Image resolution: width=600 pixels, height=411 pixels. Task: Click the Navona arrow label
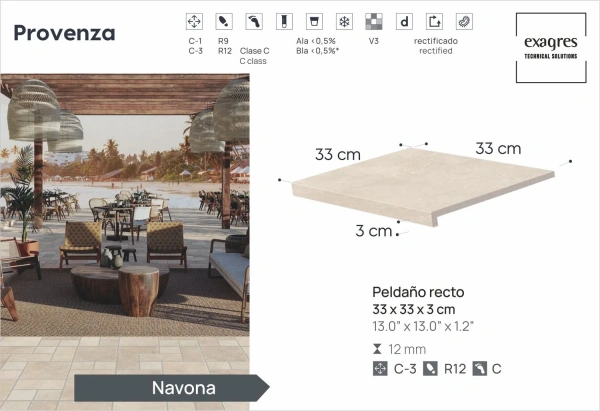(172, 388)
